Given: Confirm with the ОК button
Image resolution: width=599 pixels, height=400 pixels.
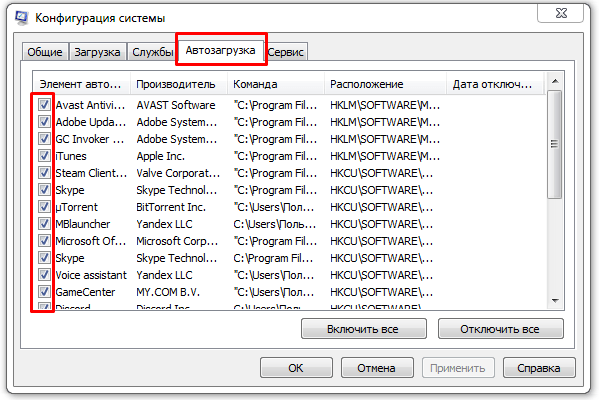Looking at the screenshot, I should tap(296, 368).
